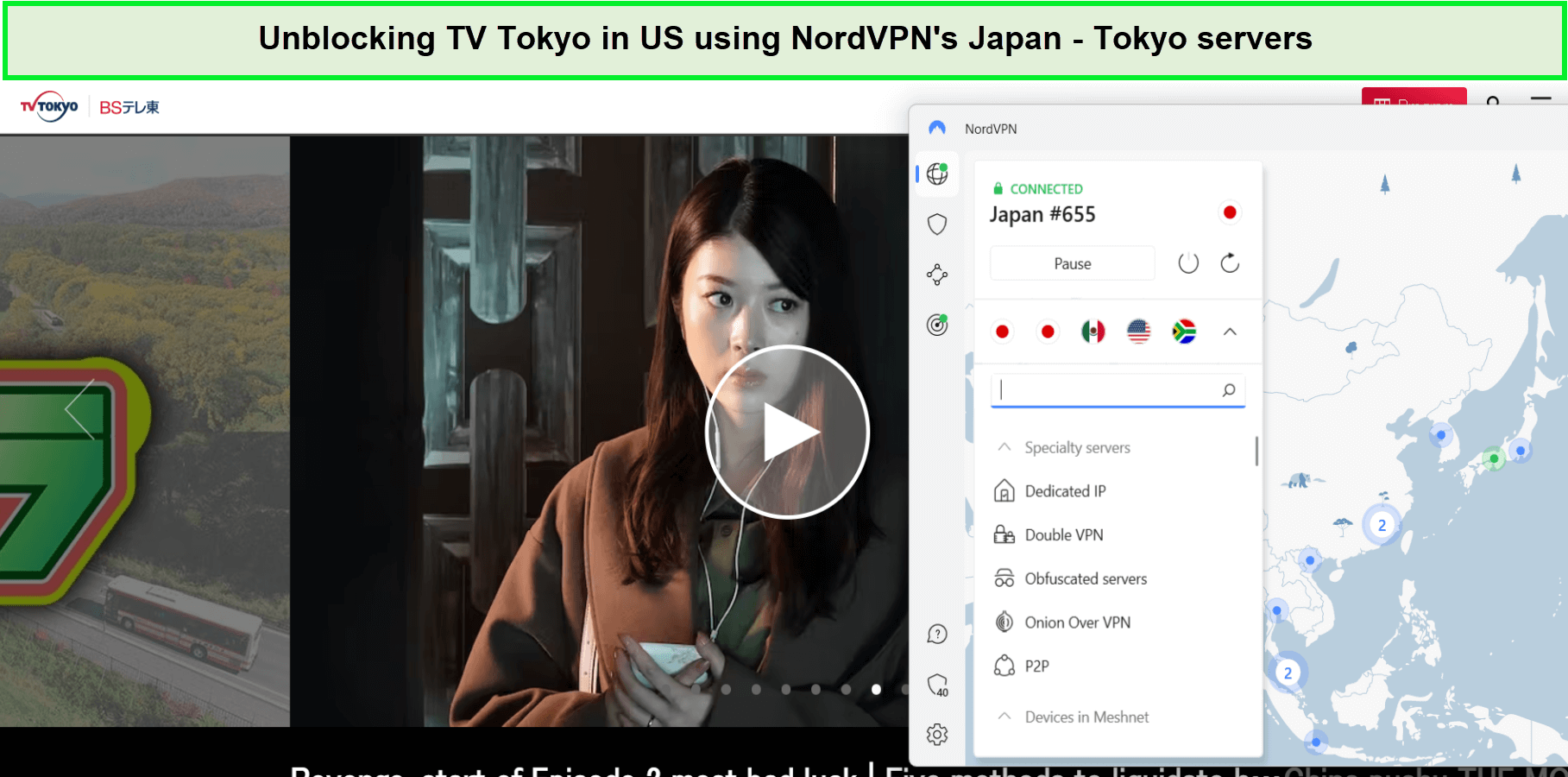Collapse the recent connections chevron
Screen dimensions: 1568x777
1230,332
